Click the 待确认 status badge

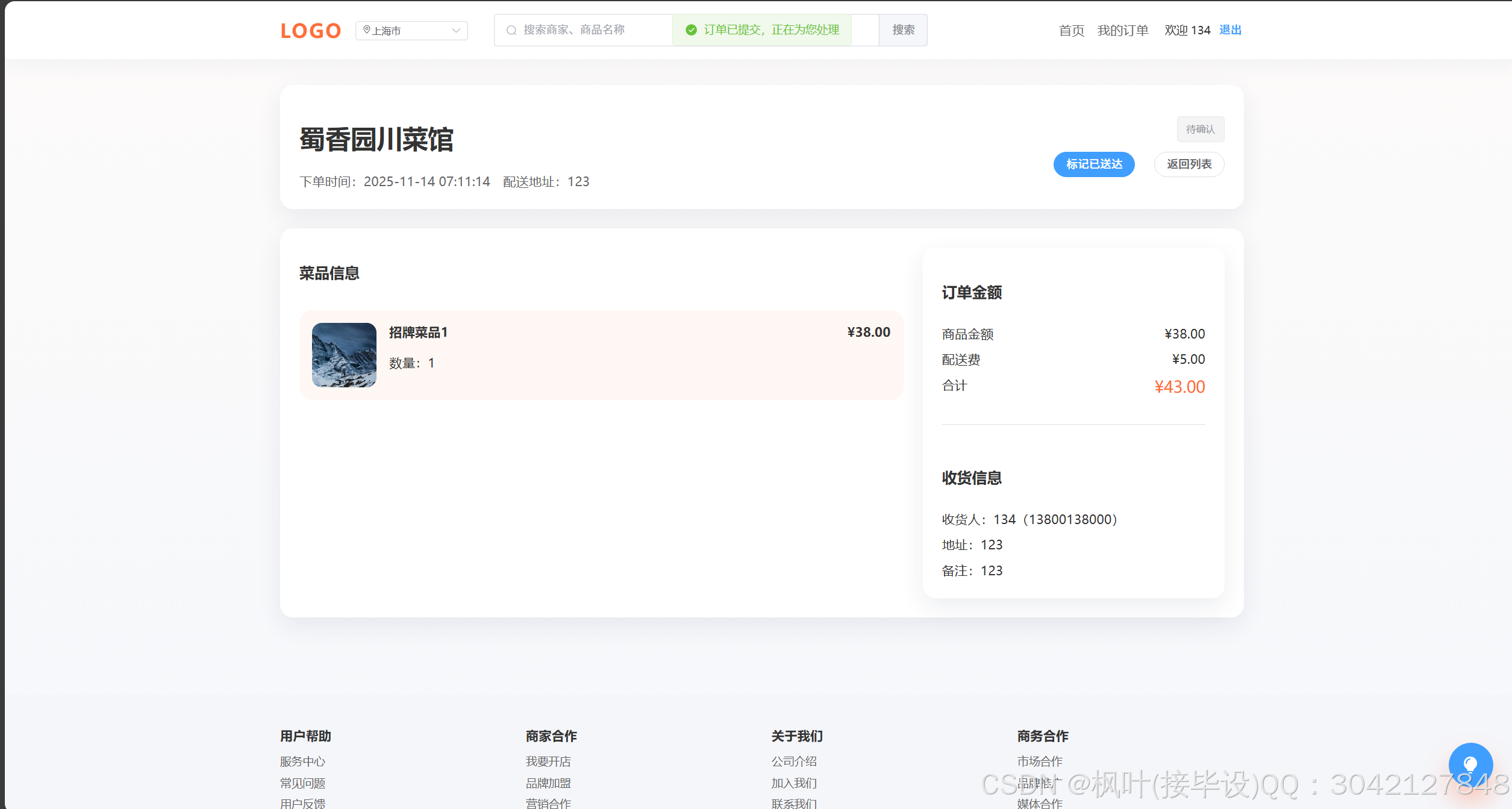(1199, 128)
